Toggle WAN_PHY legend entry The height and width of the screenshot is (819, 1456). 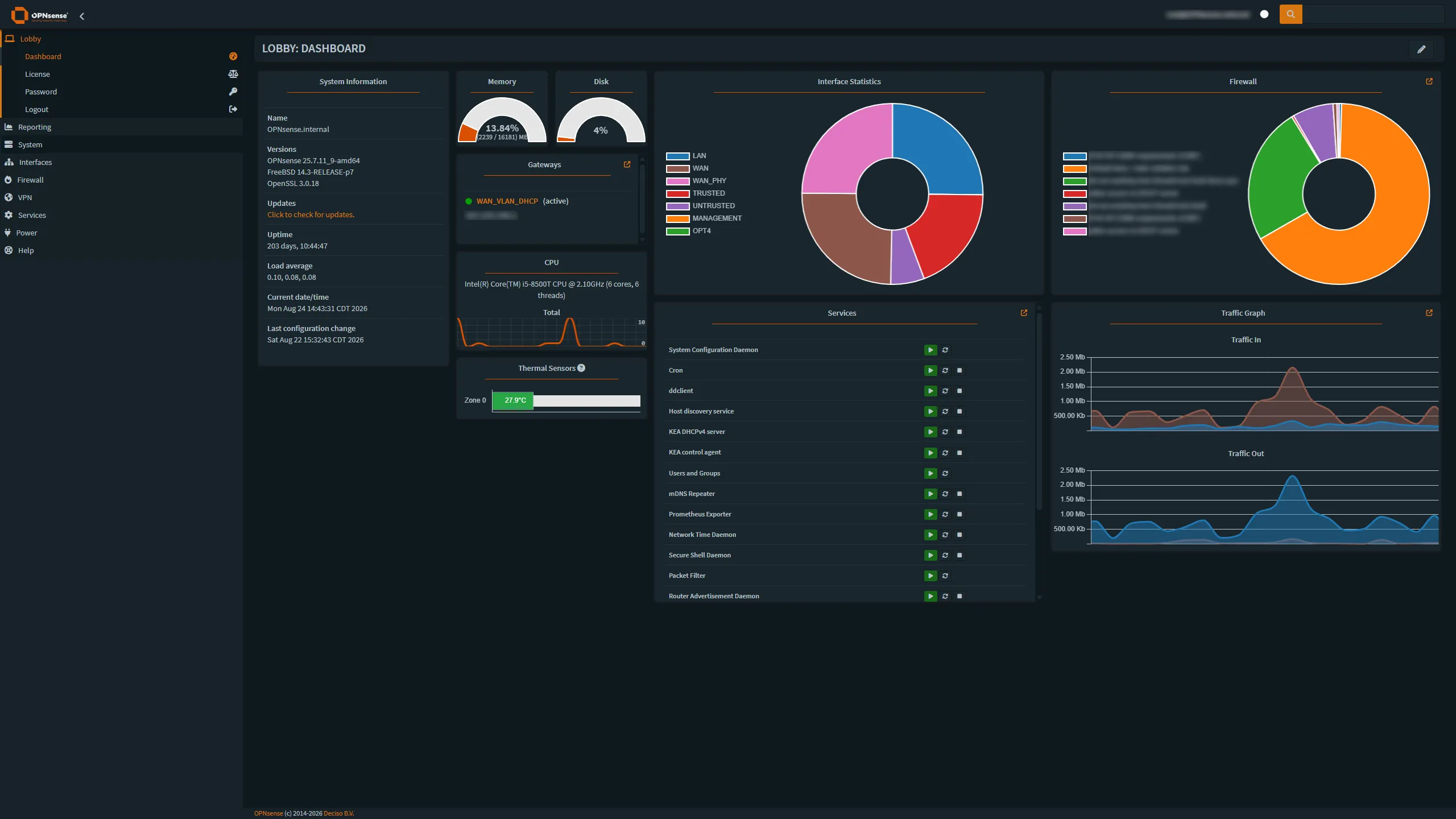pyautogui.click(x=696, y=181)
